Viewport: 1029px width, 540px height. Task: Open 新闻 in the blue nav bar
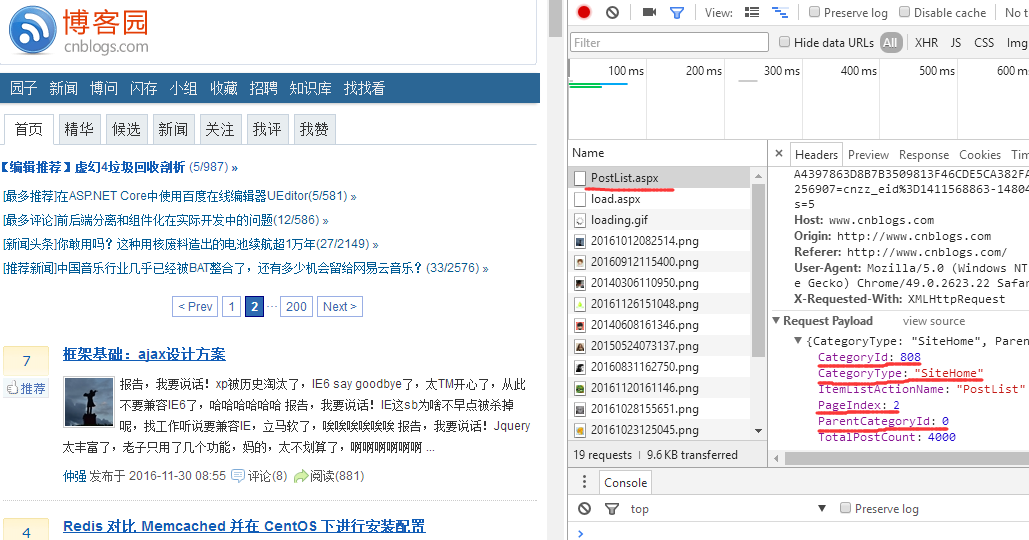coord(64,88)
